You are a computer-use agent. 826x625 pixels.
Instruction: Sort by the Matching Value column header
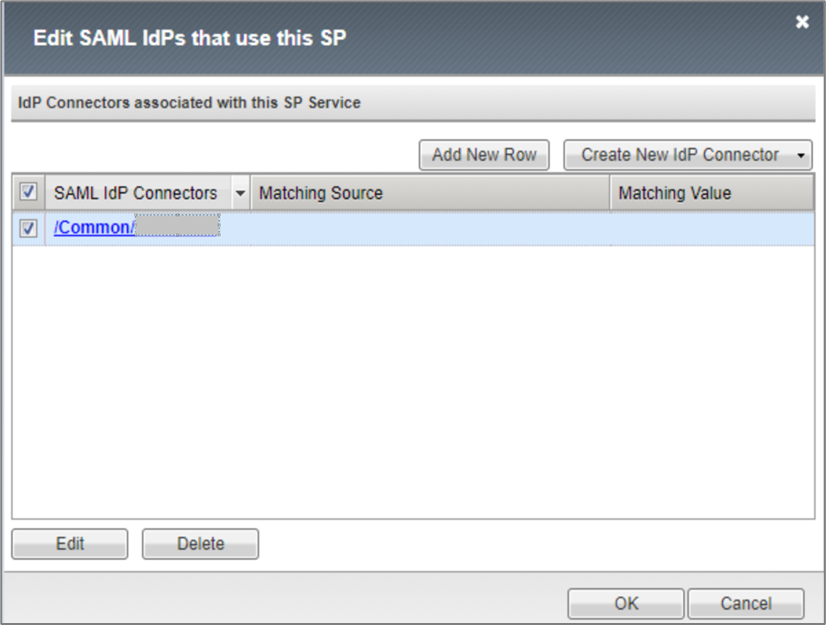(x=710, y=193)
